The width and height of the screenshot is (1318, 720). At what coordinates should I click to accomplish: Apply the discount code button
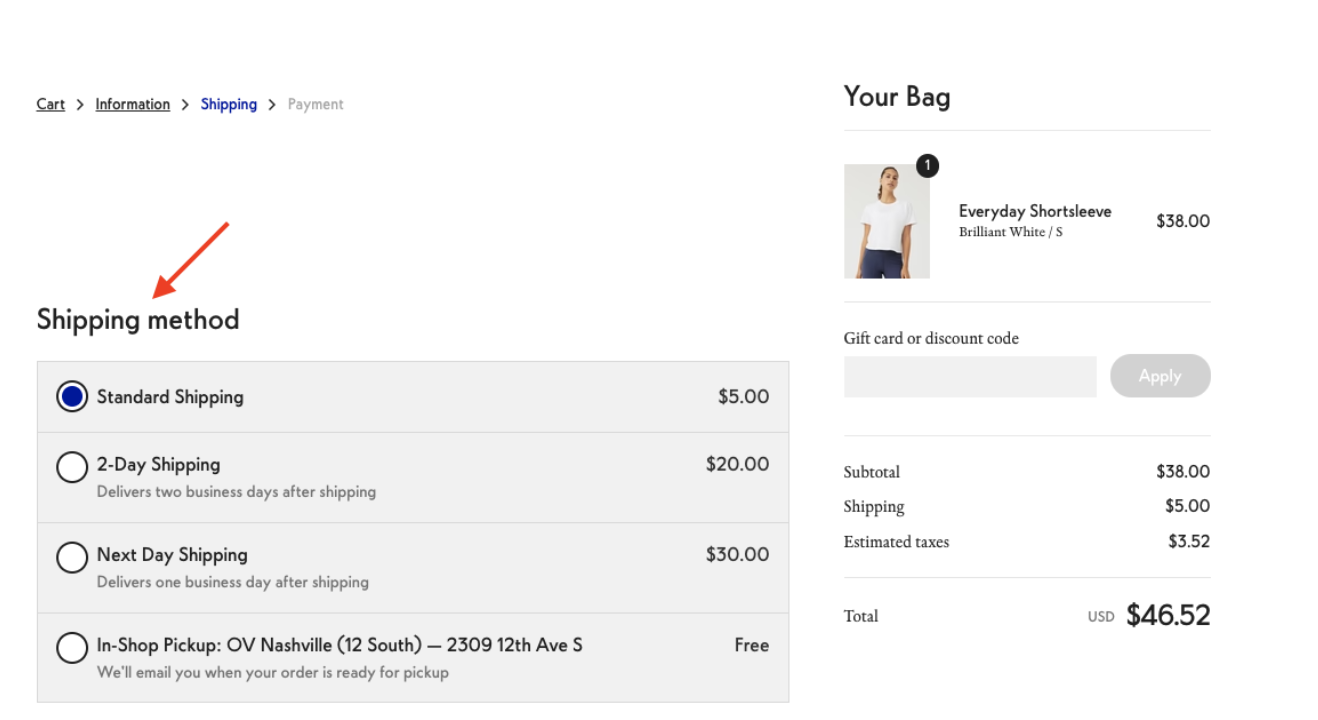click(x=1160, y=376)
